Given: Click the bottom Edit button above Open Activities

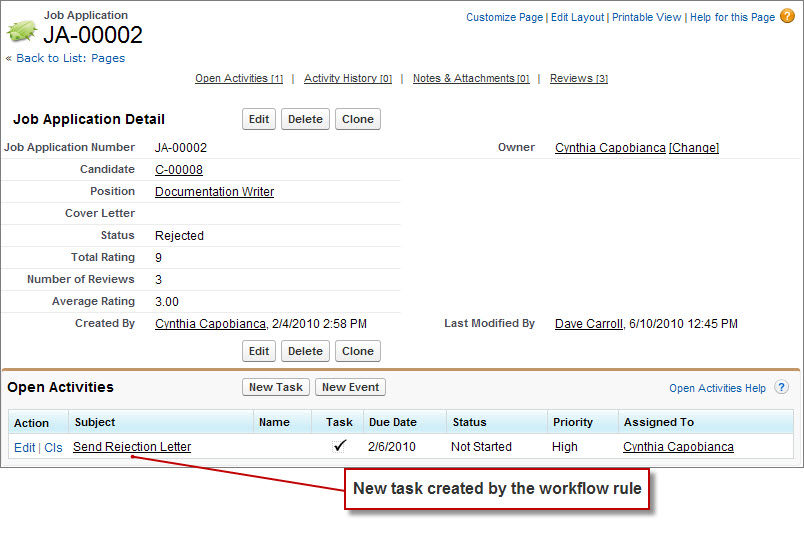Looking at the screenshot, I should pyautogui.click(x=259, y=351).
